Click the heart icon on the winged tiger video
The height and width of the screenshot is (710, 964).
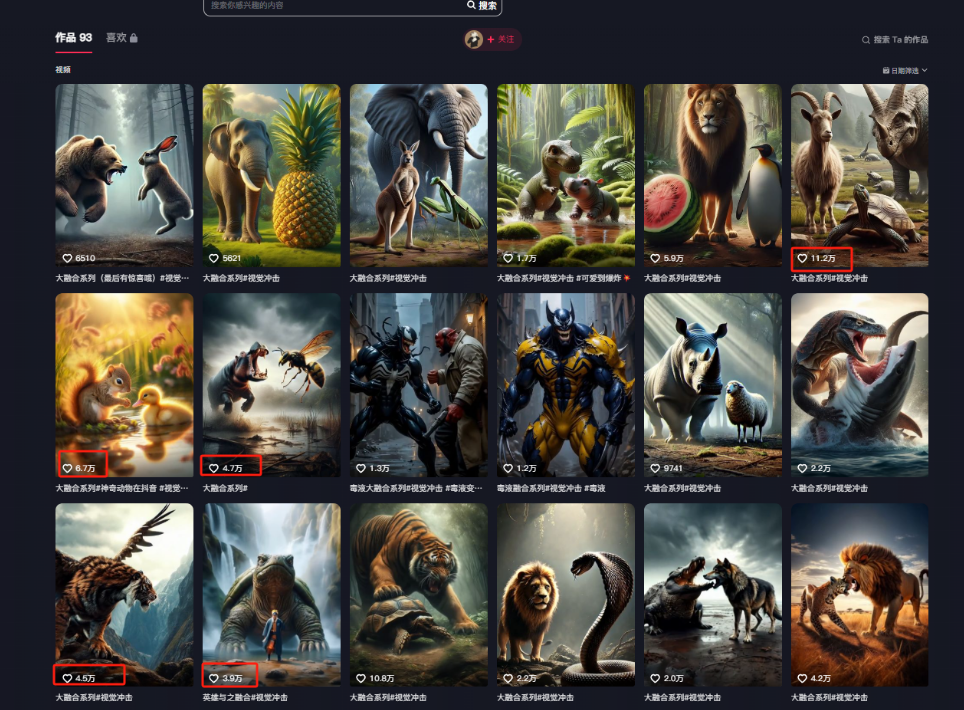click(68, 678)
